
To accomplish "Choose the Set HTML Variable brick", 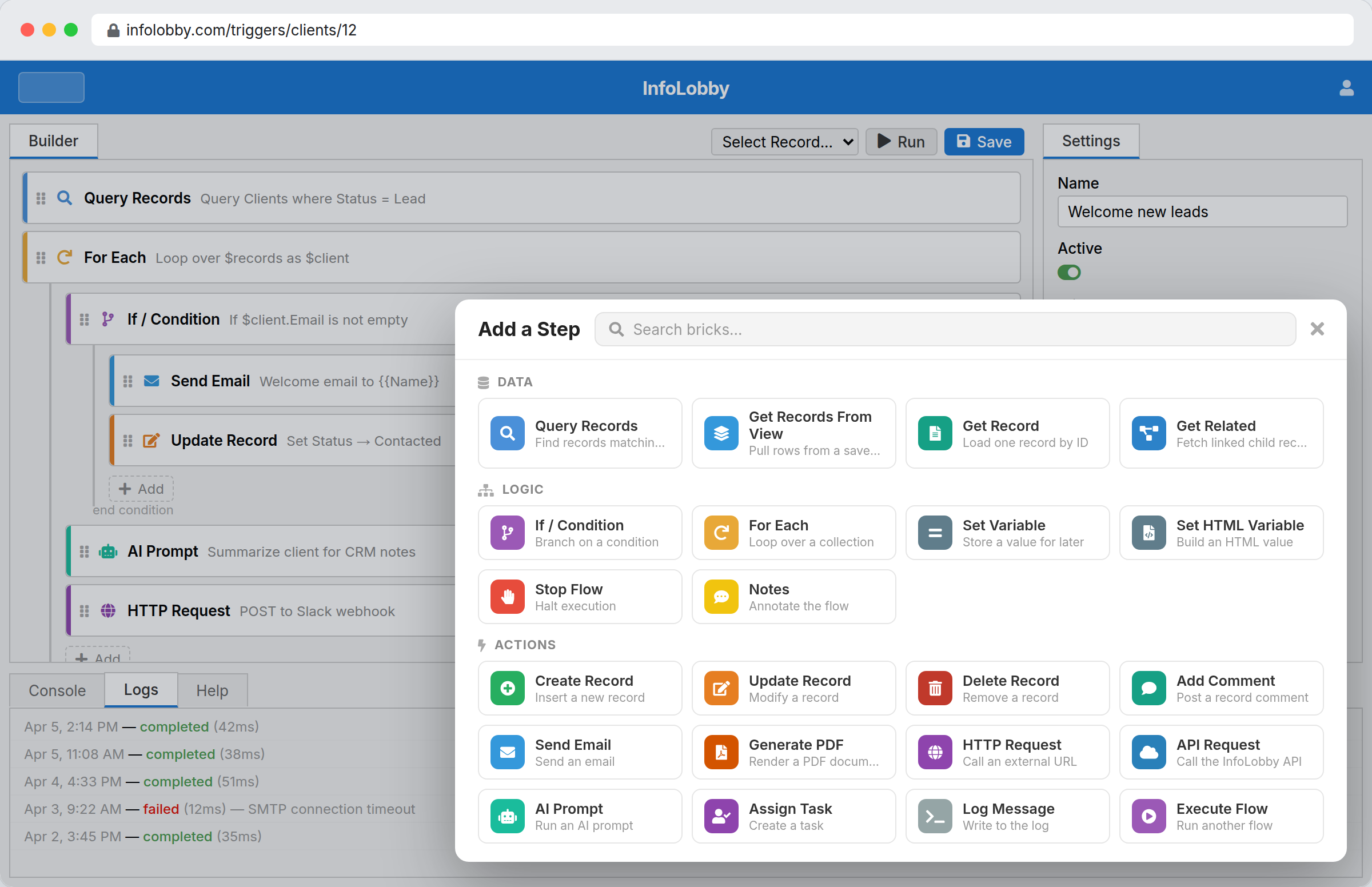I will (x=1221, y=533).
